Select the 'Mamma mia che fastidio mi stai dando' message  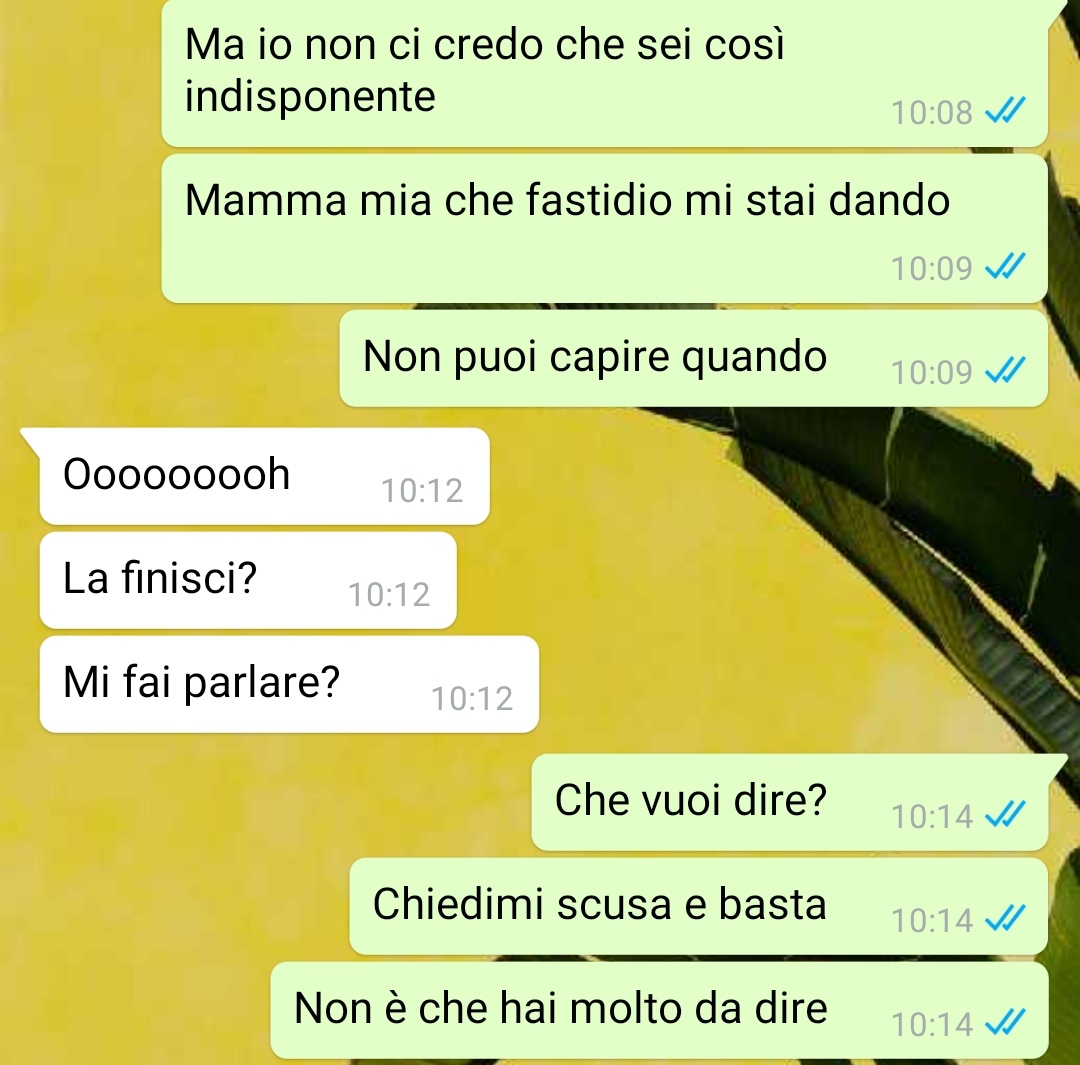pos(604,228)
